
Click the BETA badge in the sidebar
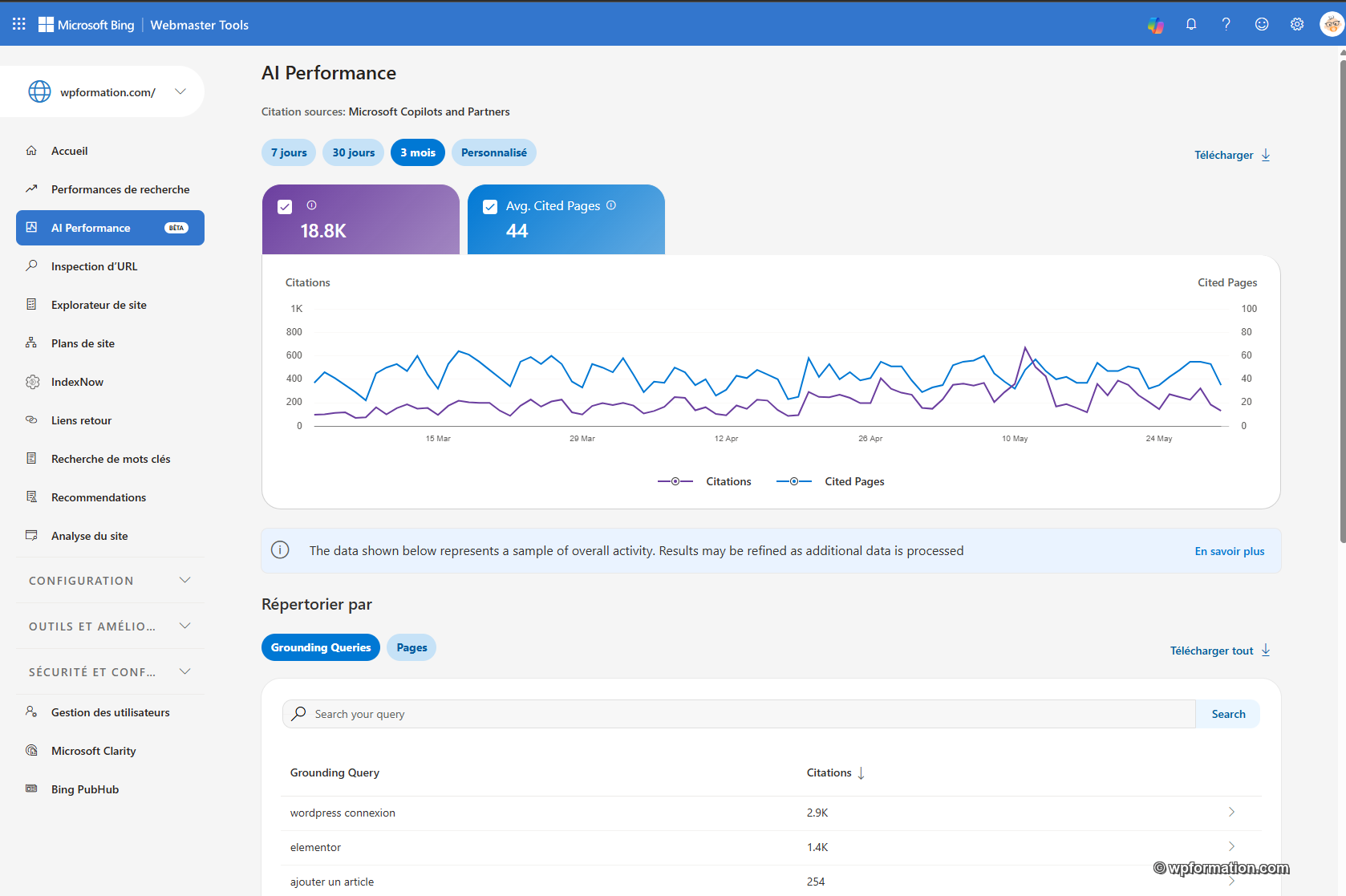coord(176,228)
